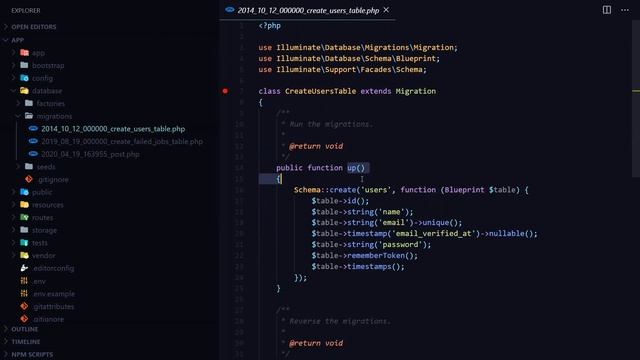640x360 pixels.
Task: Select the tests folder in explorer
Action: [40, 242]
